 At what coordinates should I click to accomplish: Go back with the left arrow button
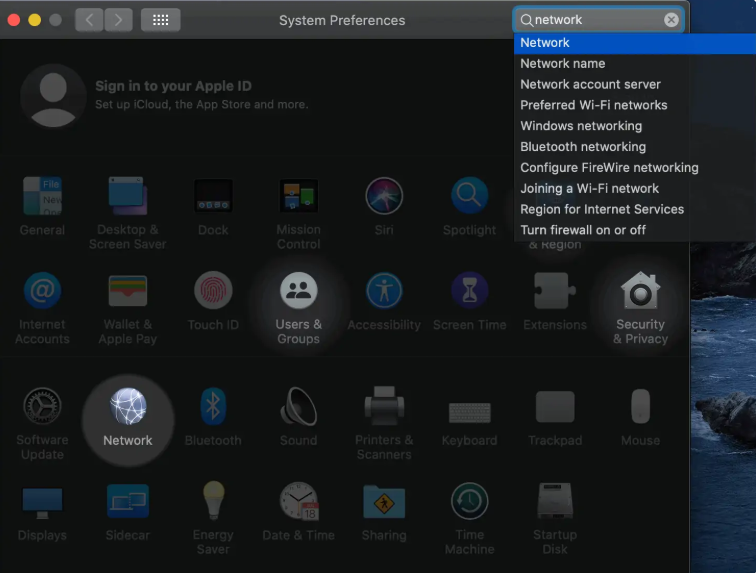pyautogui.click(x=89, y=20)
